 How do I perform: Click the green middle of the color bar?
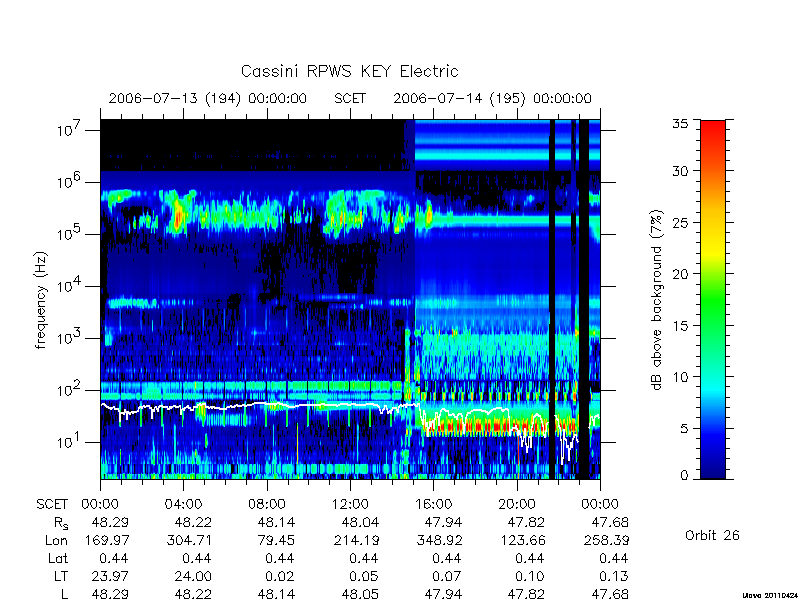point(713,300)
